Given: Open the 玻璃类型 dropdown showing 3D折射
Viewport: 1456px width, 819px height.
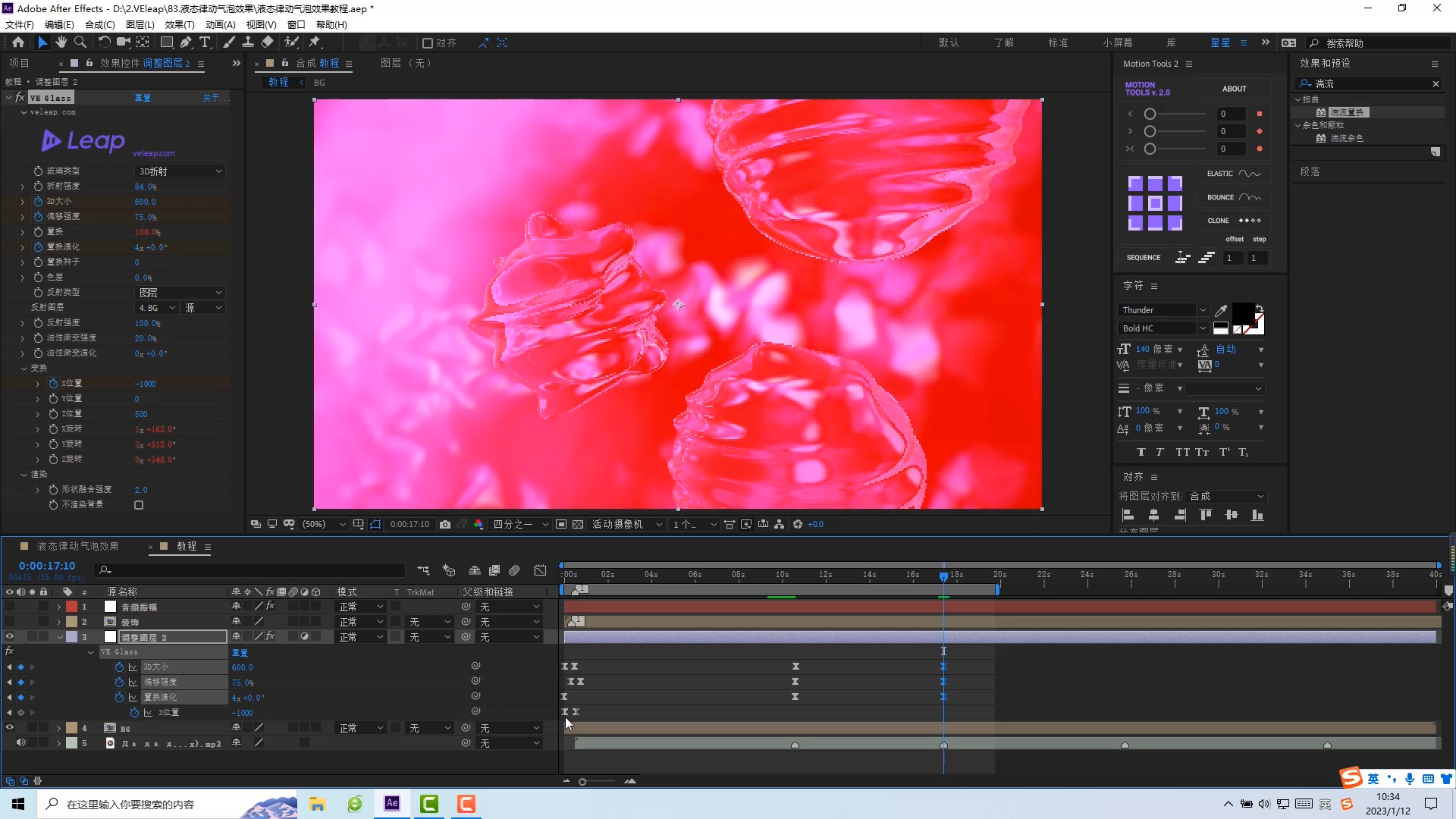Looking at the screenshot, I should [x=180, y=171].
